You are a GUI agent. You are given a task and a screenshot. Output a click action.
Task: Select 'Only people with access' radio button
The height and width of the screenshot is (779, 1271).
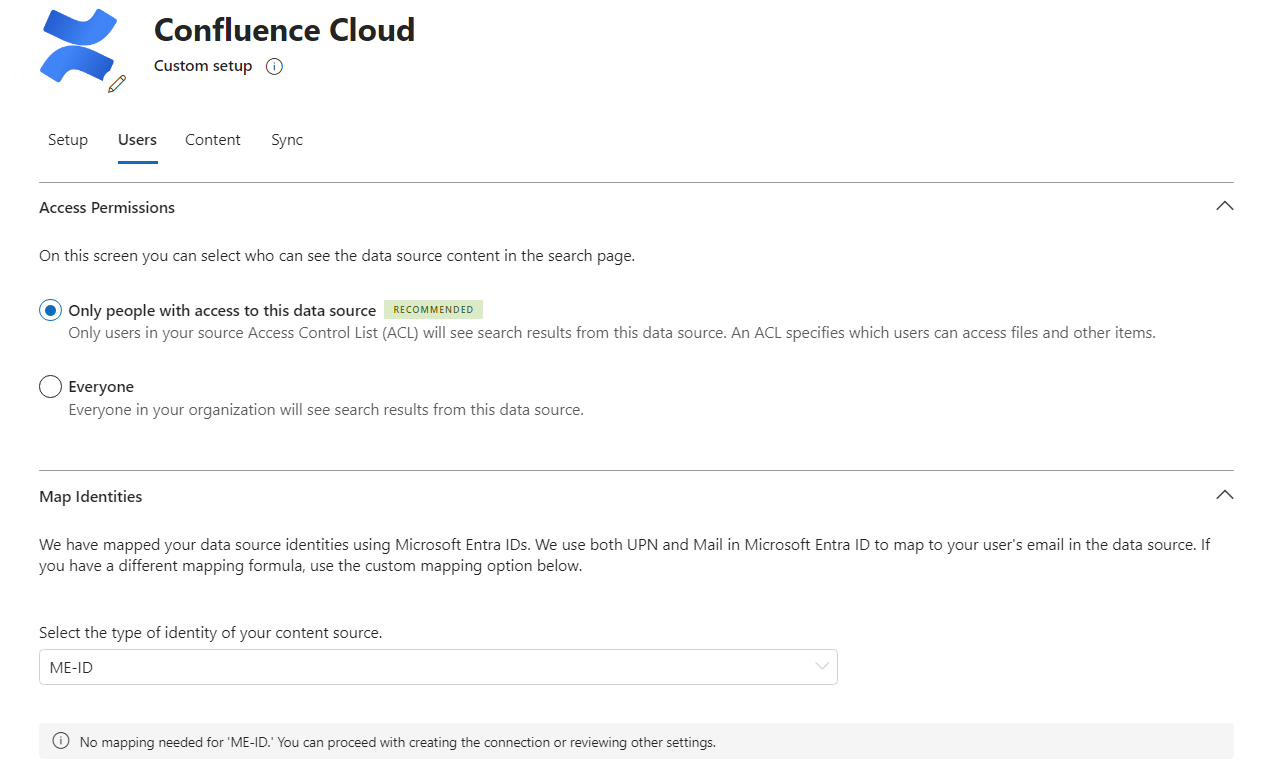(x=50, y=310)
